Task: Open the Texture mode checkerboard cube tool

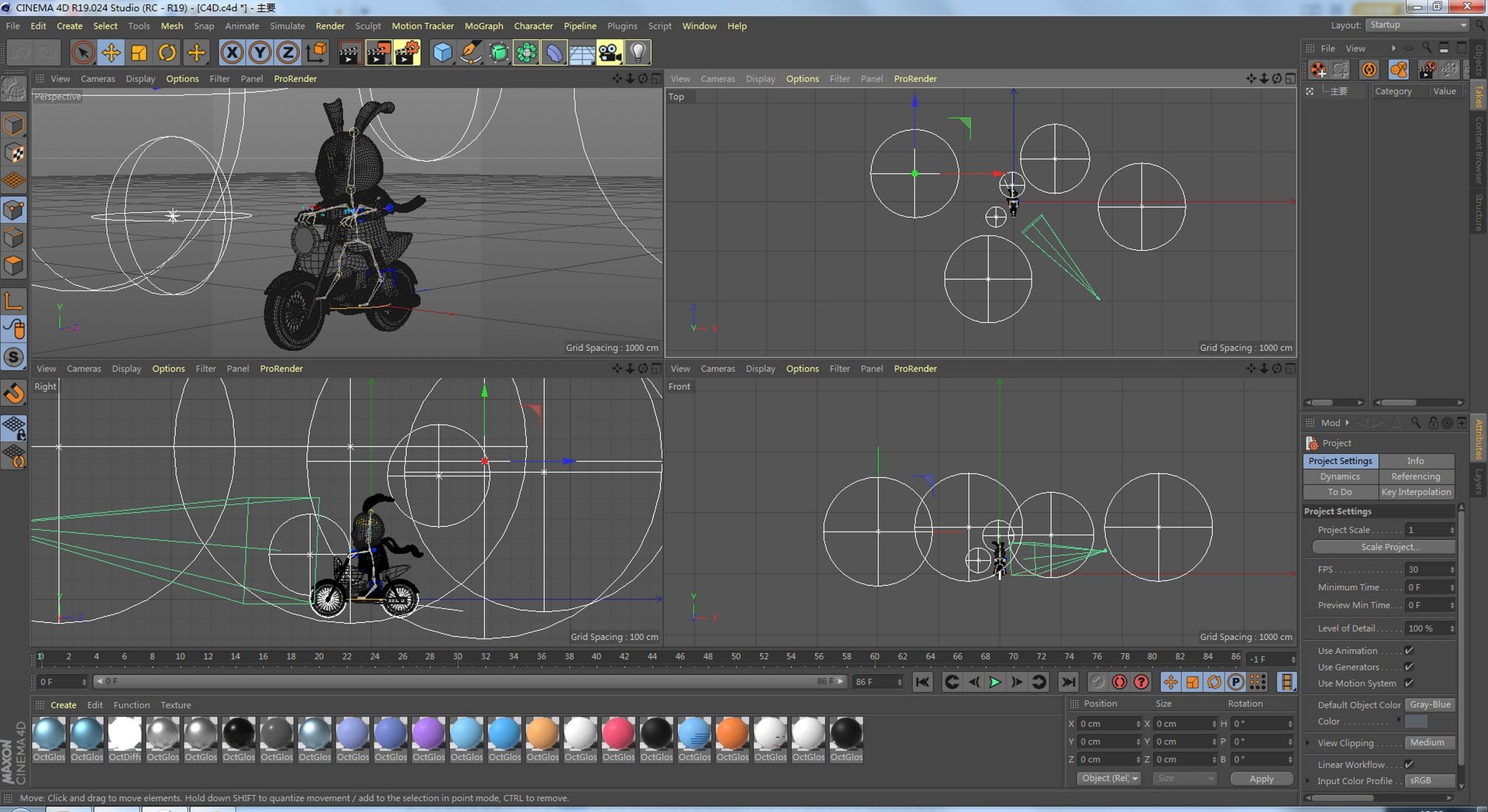Action: click(x=14, y=153)
